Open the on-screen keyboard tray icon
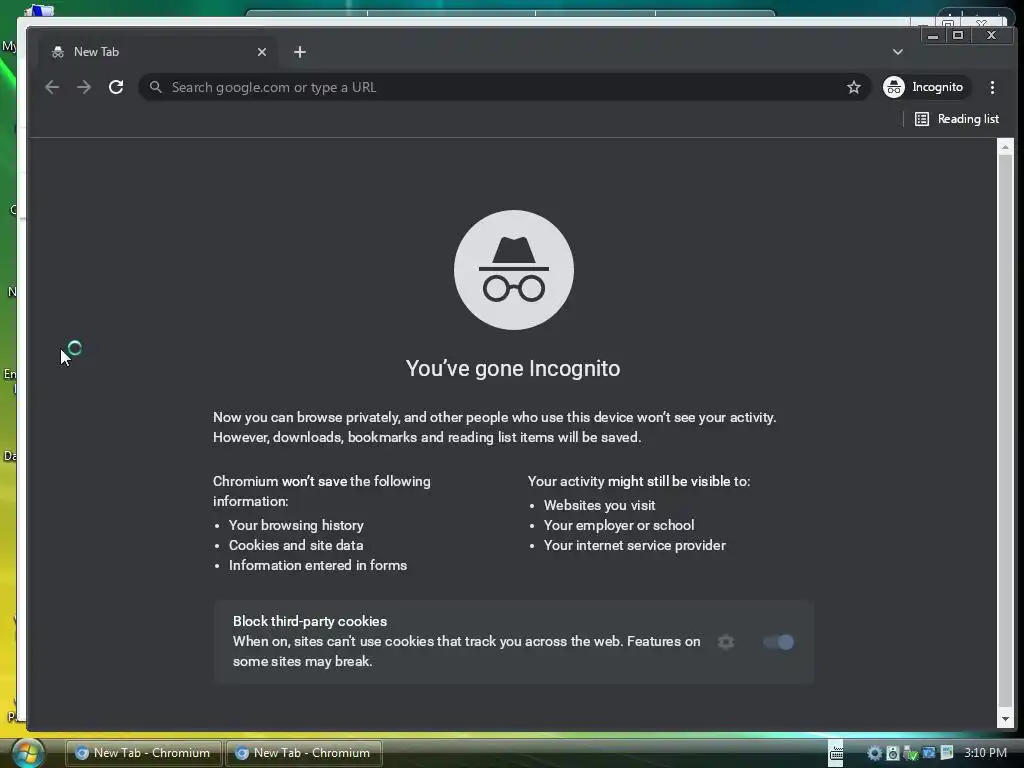 point(836,753)
